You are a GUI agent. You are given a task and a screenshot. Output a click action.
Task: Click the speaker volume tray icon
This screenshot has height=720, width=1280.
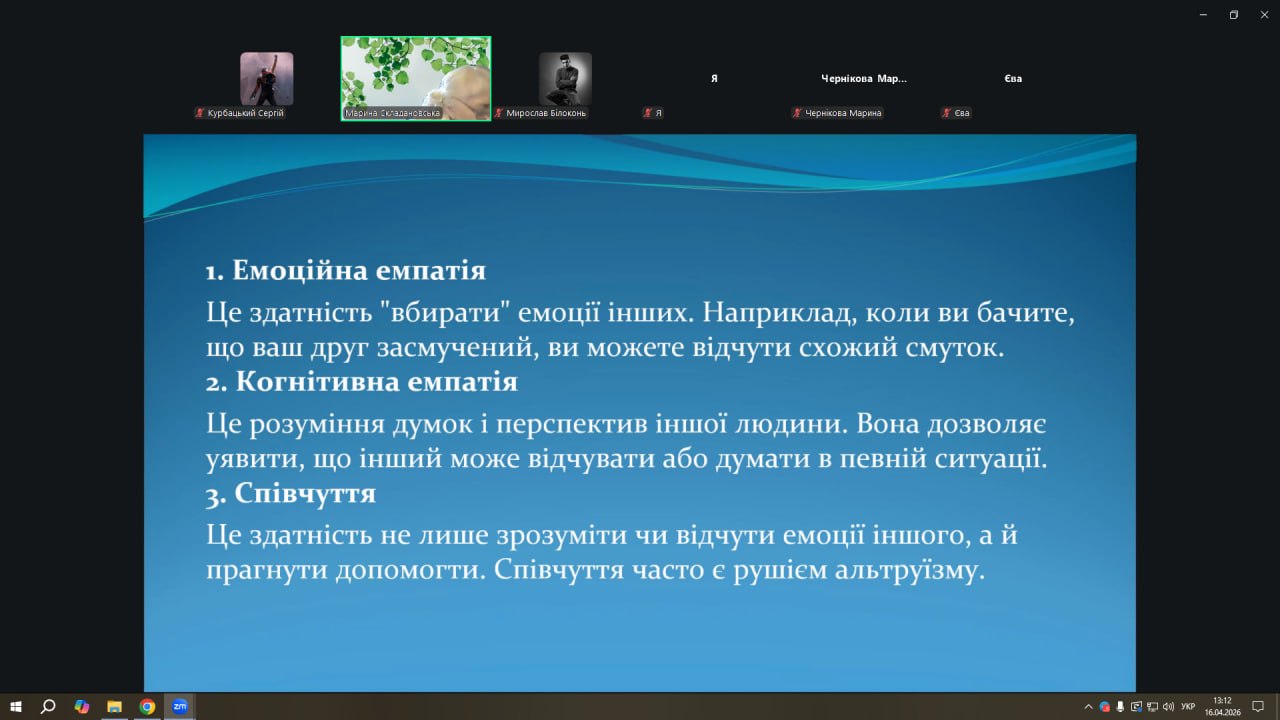click(1168, 706)
